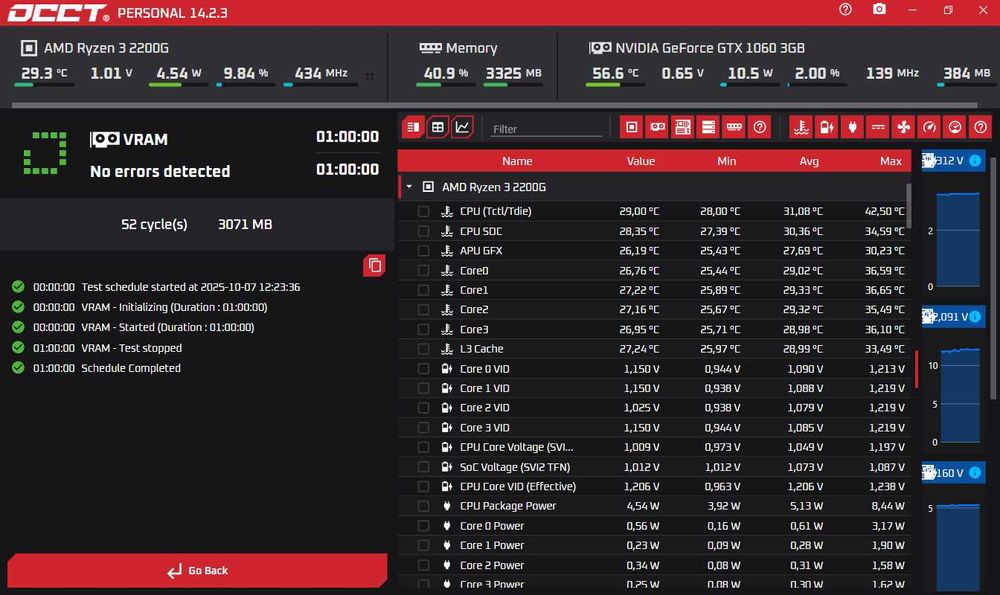Image resolution: width=1000 pixels, height=595 pixels.
Task: Toggle the frequency gauge sensor filter
Action: [929, 128]
